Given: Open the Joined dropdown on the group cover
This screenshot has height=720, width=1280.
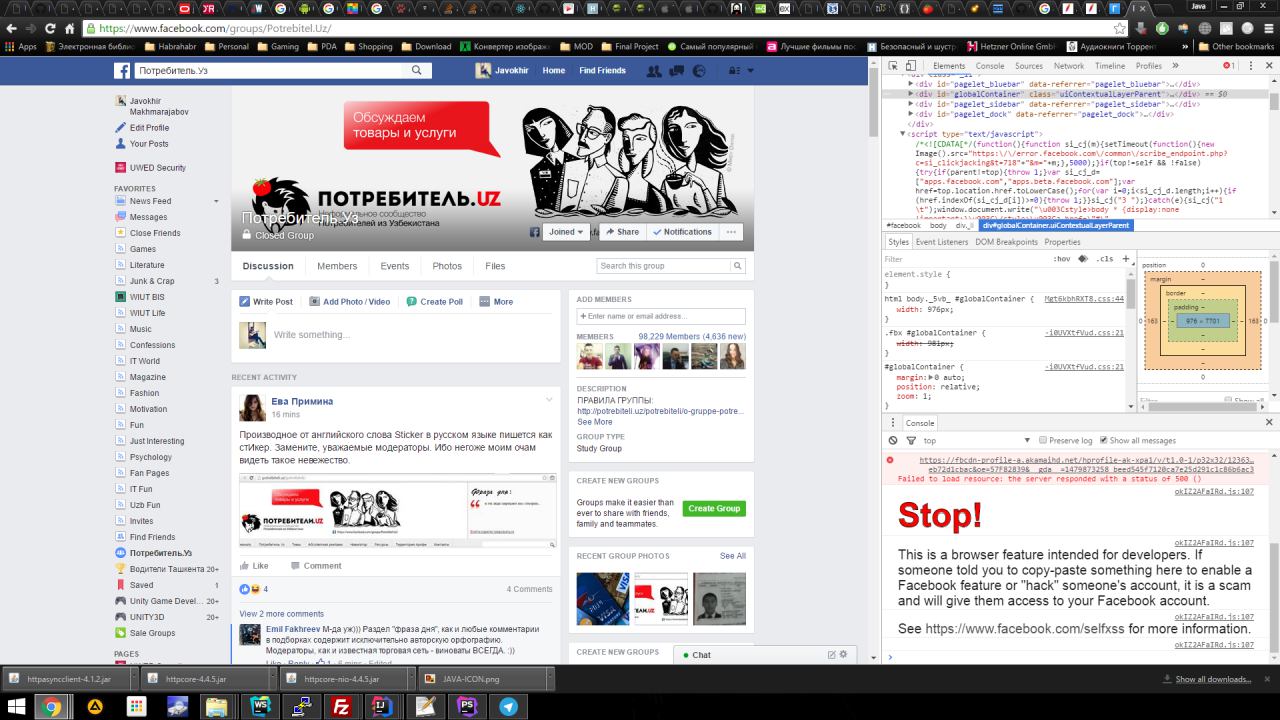Looking at the screenshot, I should (567, 232).
